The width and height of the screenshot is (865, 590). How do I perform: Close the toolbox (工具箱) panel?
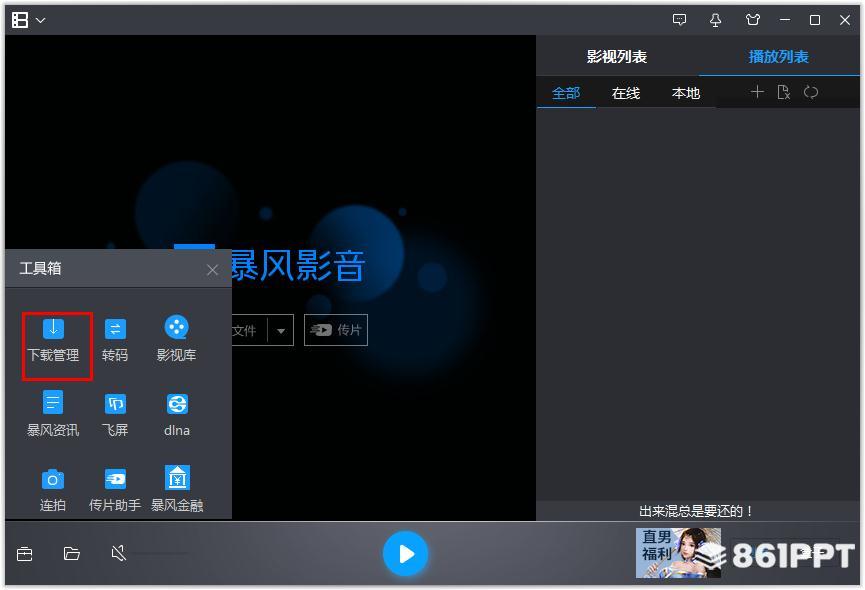212,270
